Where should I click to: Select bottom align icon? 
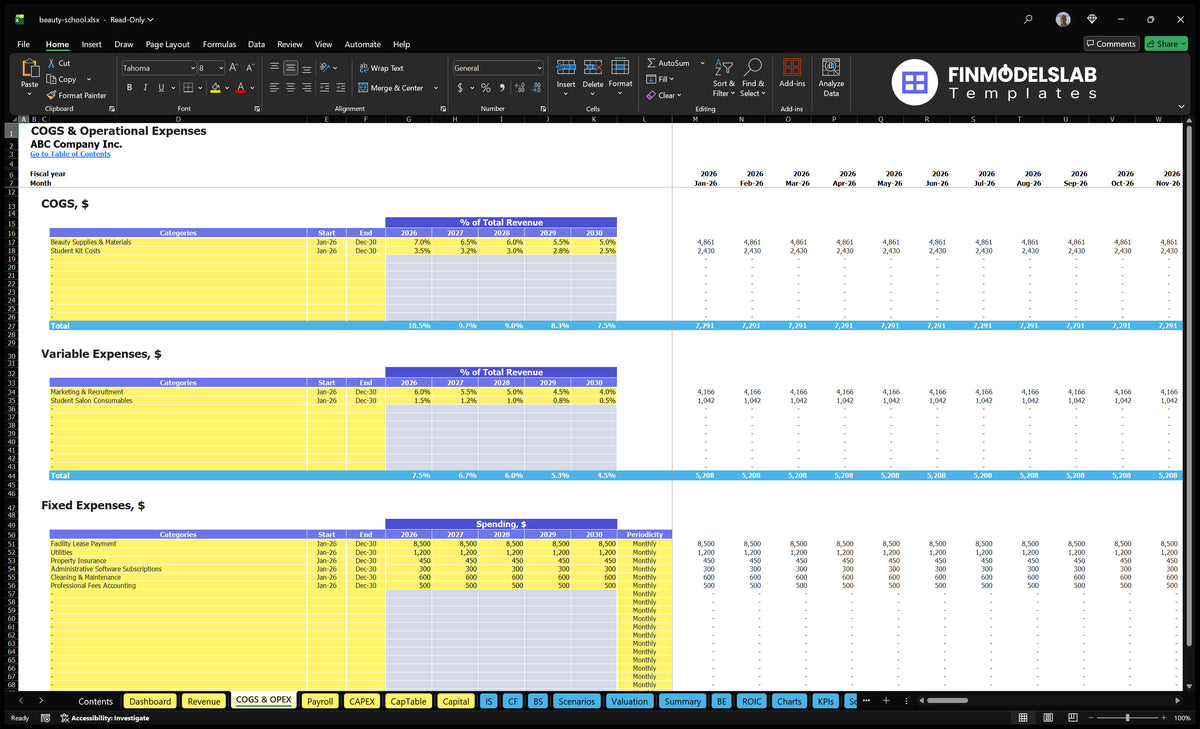306,68
